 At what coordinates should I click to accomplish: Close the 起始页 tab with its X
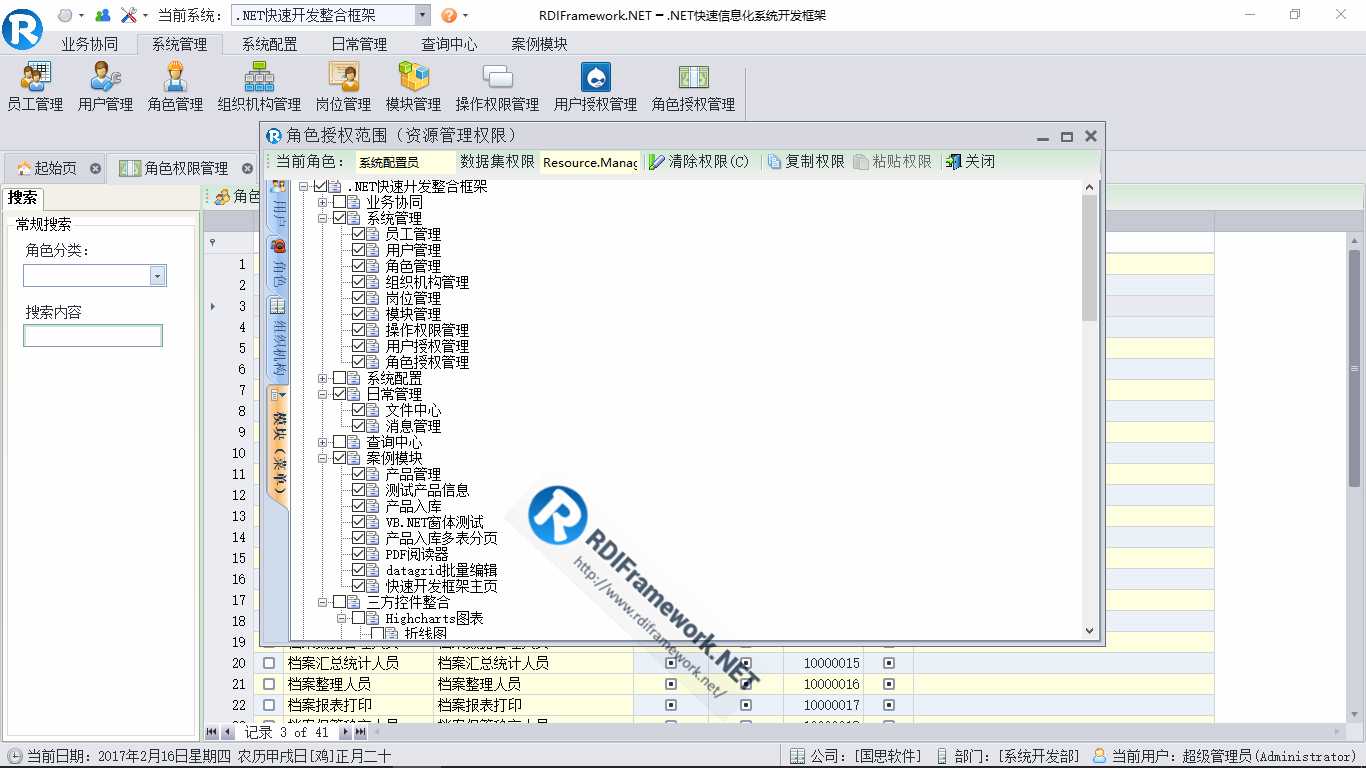click(x=95, y=169)
